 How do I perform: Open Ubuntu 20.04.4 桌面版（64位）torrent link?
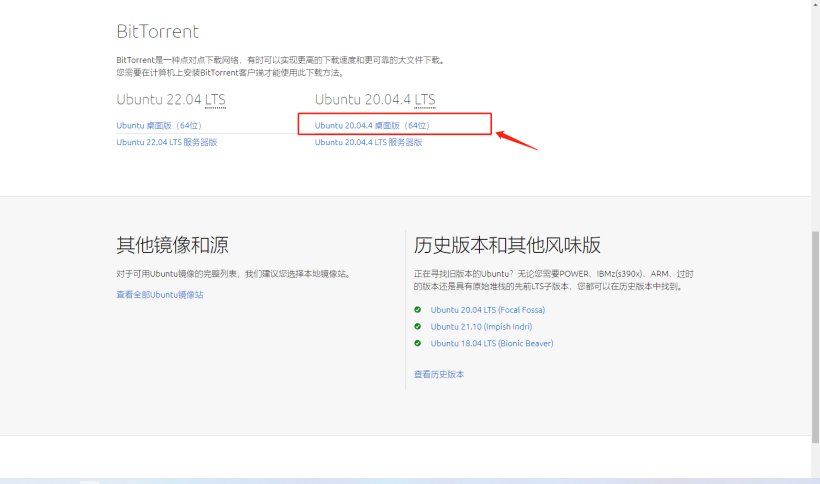[372, 126]
